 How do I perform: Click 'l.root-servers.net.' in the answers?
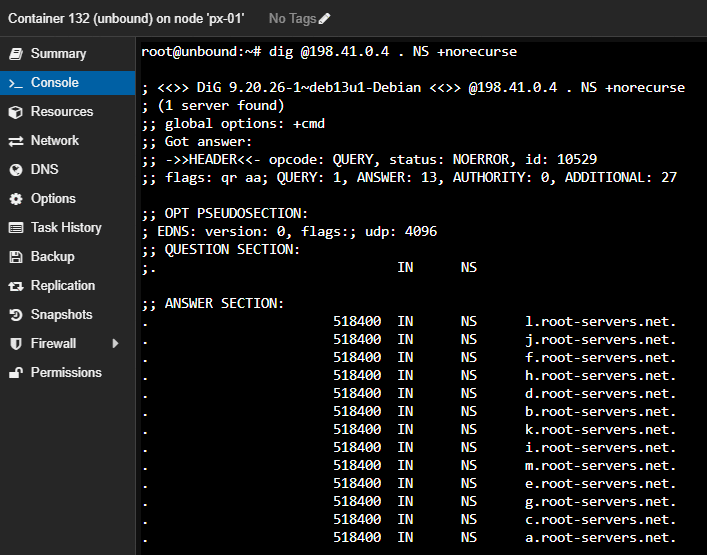[x=601, y=322]
